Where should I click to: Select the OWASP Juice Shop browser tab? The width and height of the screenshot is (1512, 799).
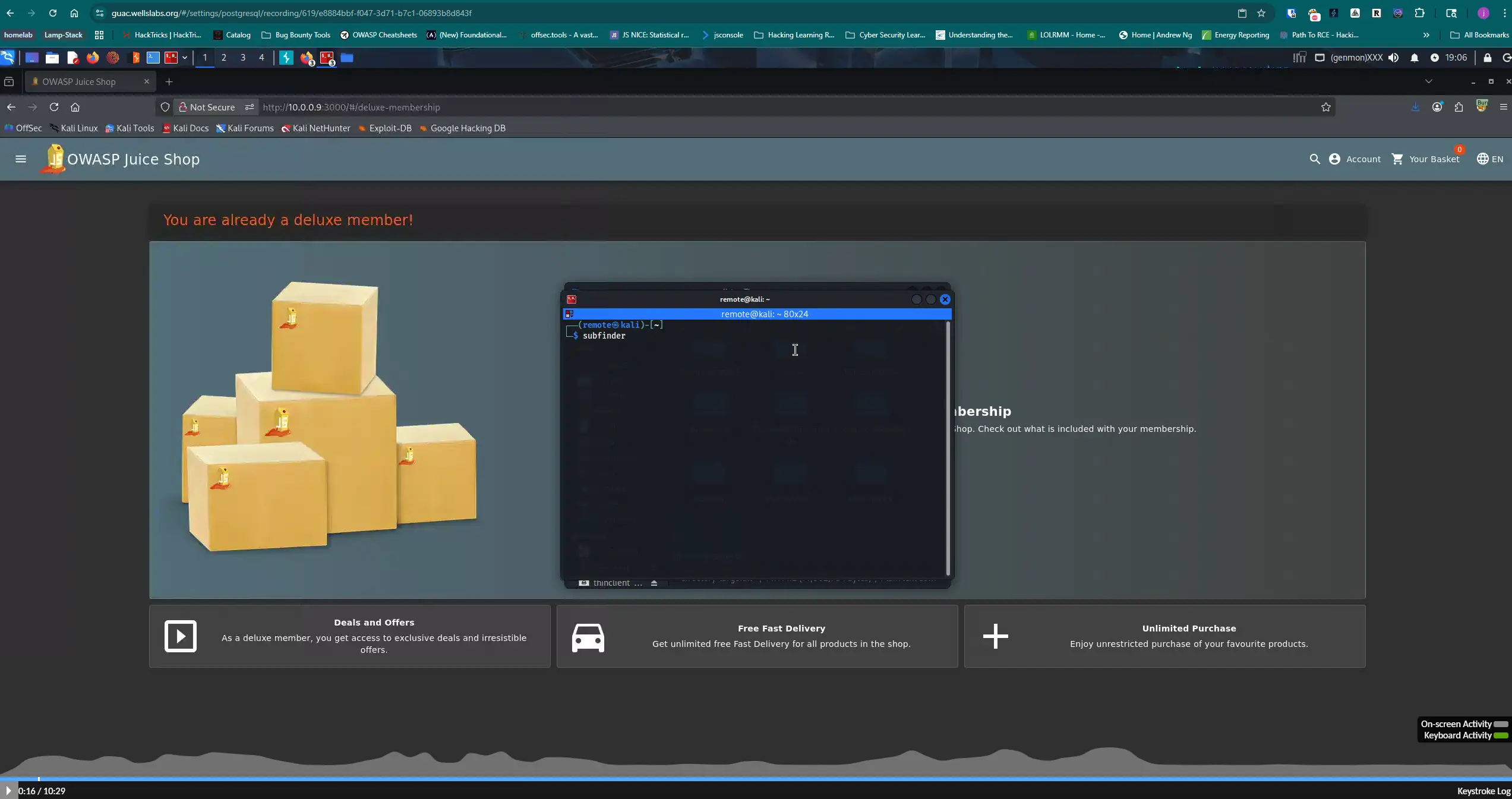click(x=90, y=81)
